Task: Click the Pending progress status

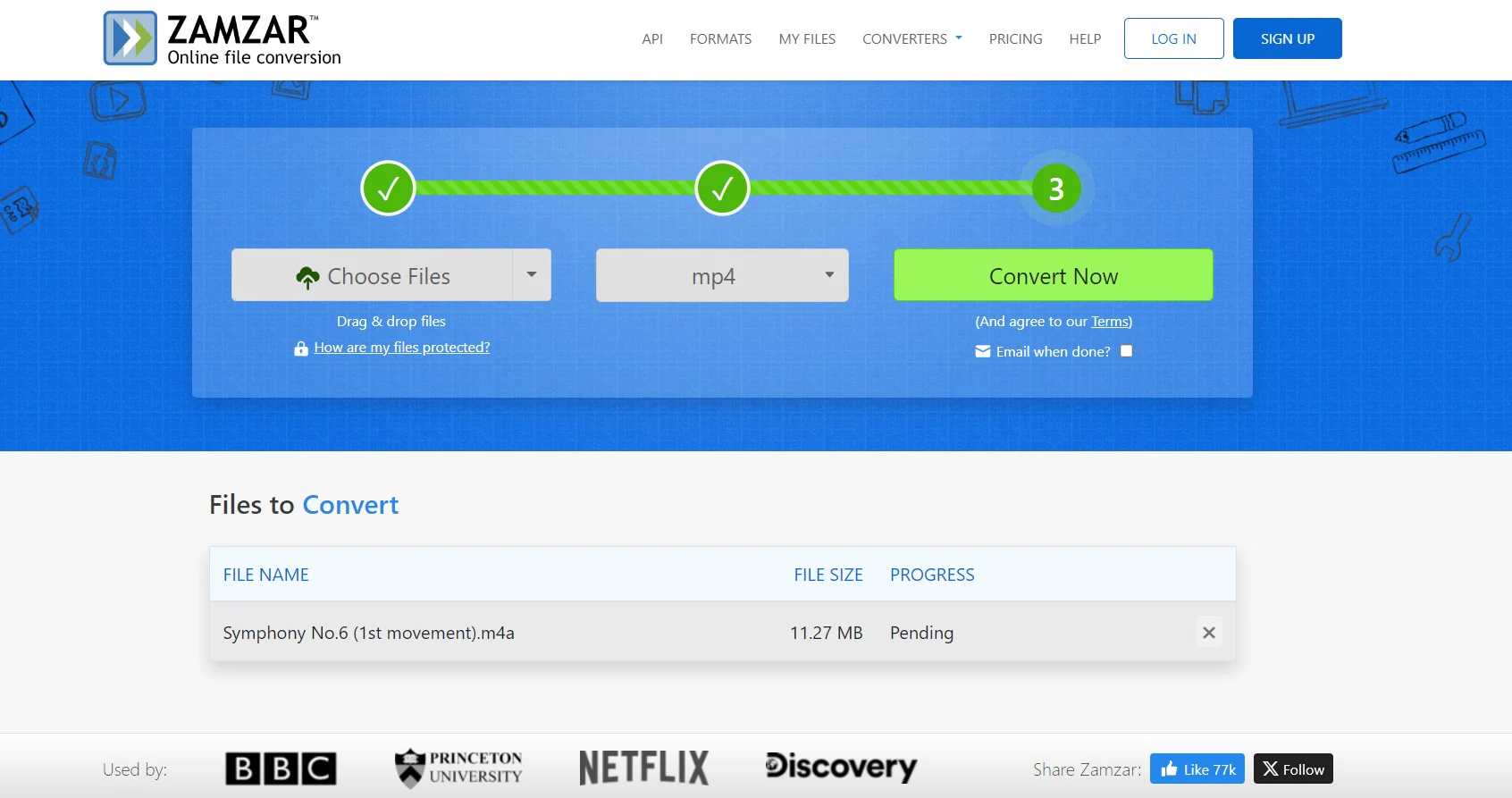Action: point(921,633)
